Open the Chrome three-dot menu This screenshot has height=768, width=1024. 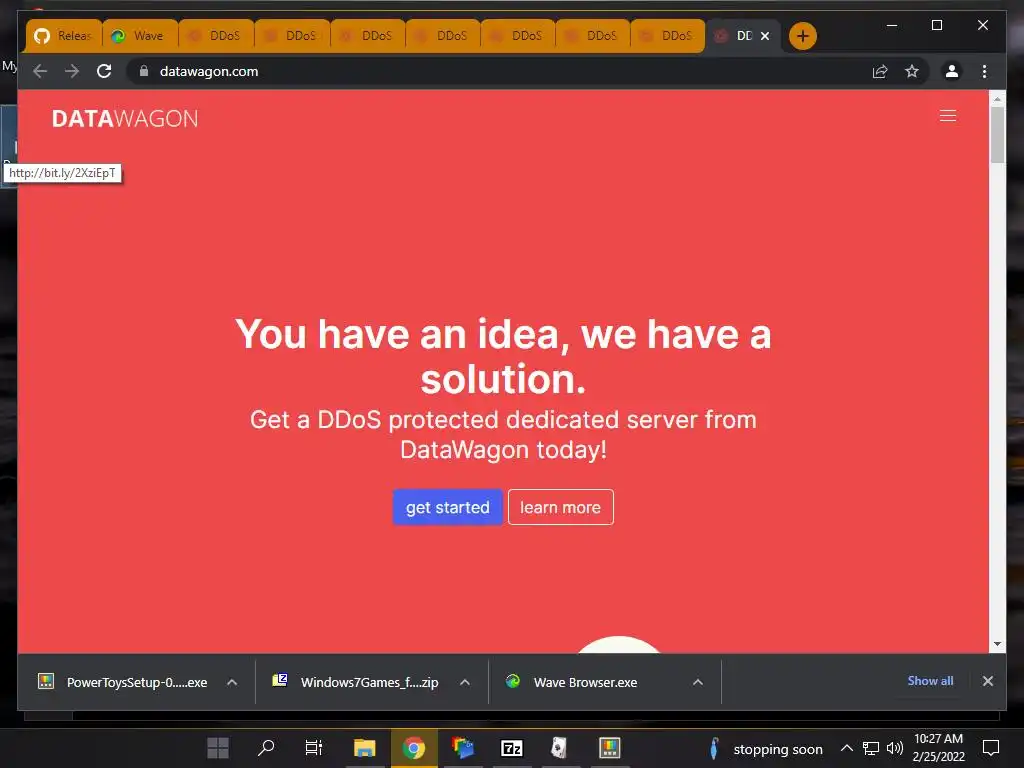point(984,71)
